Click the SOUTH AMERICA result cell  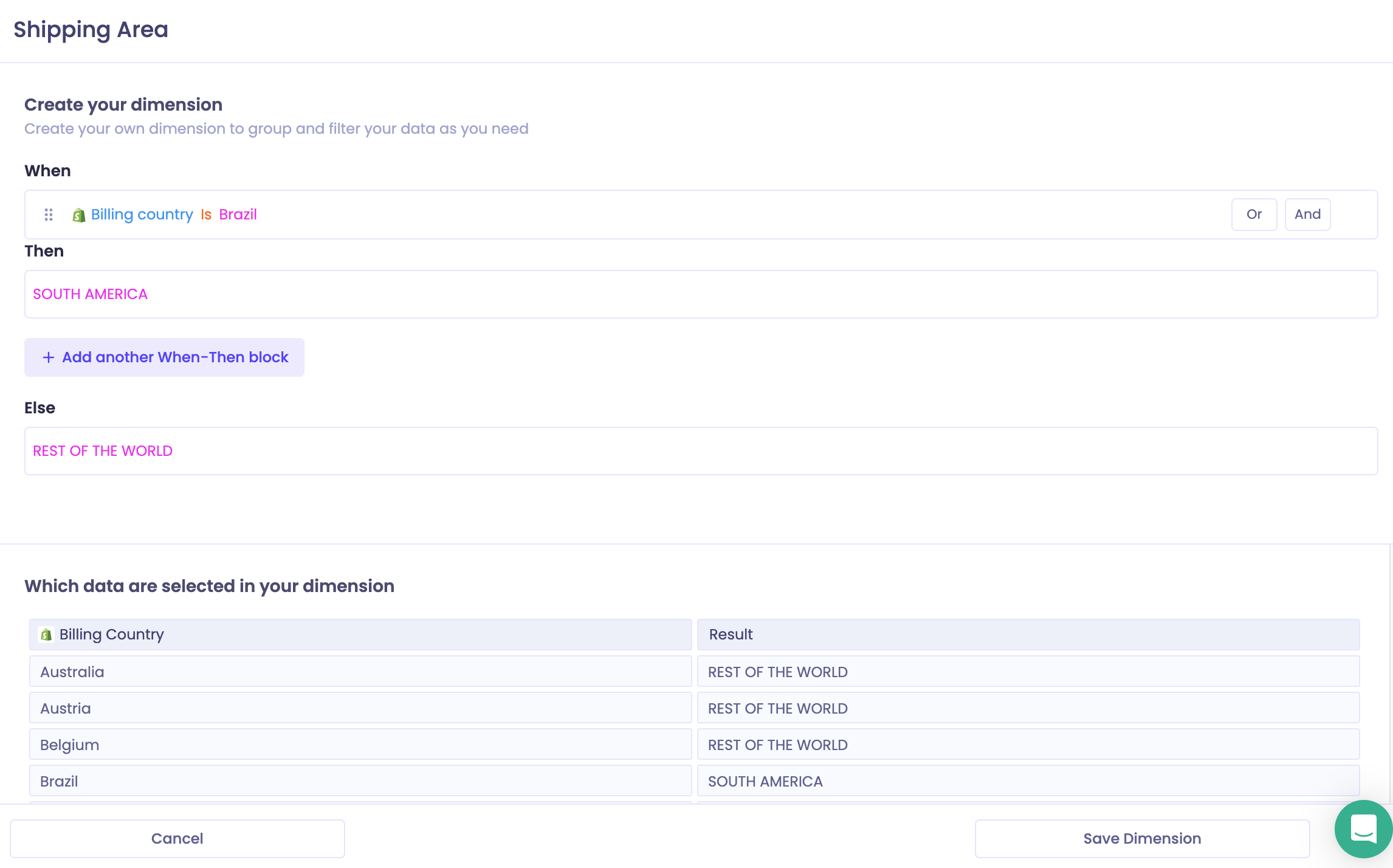[1028, 781]
